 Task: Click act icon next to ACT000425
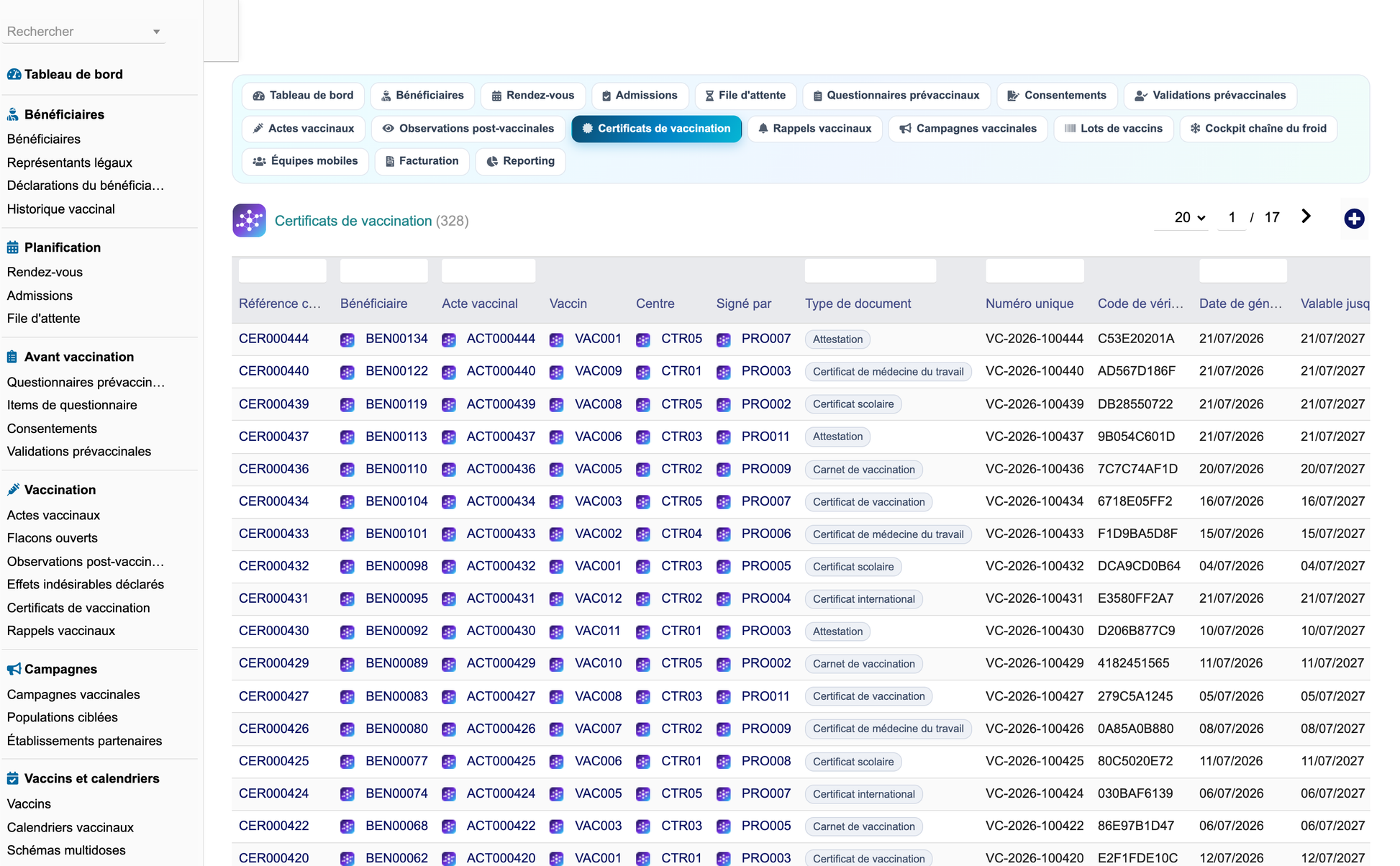pos(449,762)
